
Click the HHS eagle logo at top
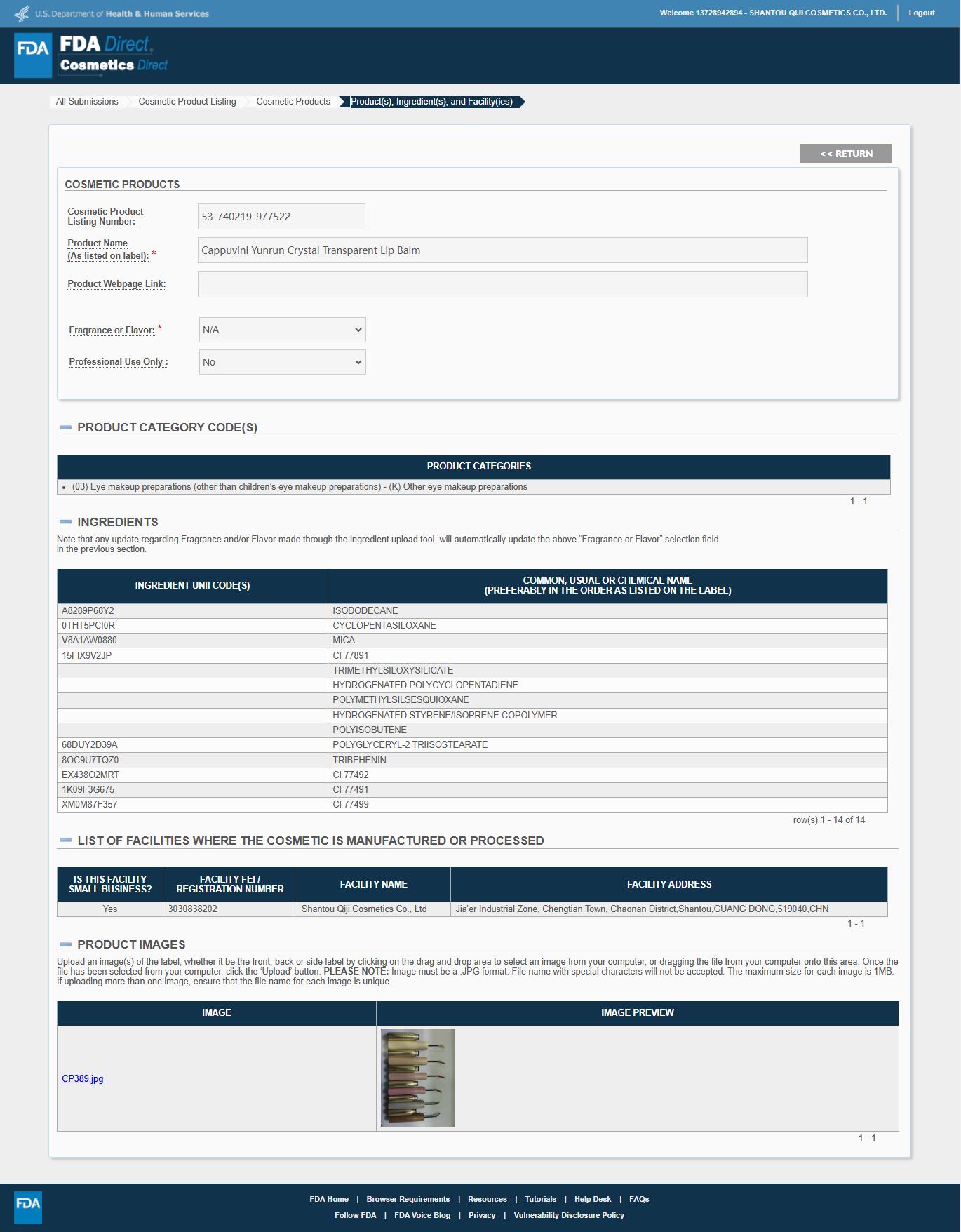(22, 13)
